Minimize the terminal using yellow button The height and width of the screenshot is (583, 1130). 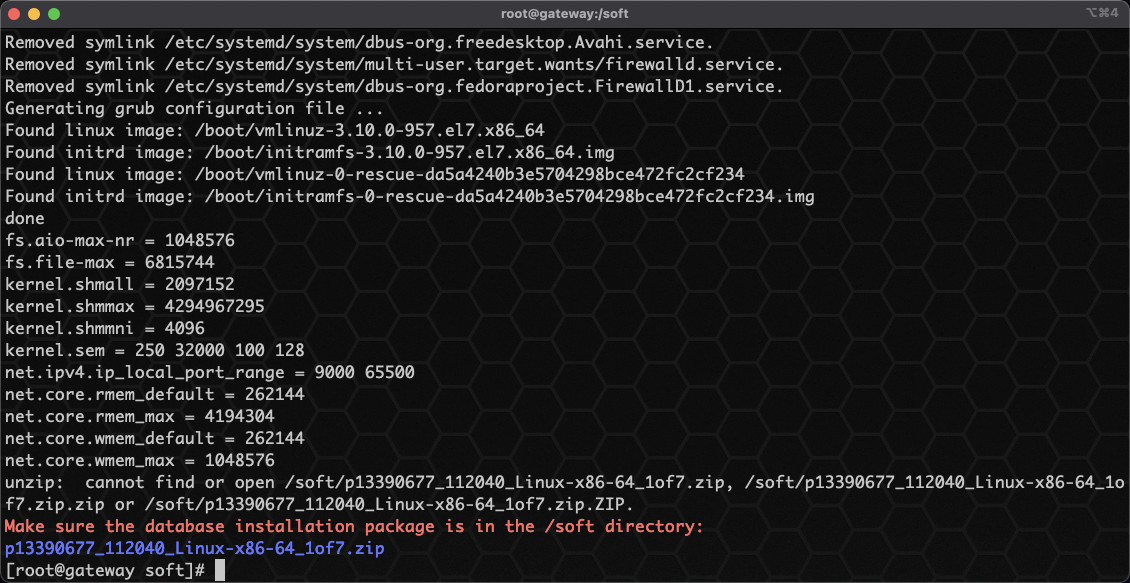click(x=34, y=14)
